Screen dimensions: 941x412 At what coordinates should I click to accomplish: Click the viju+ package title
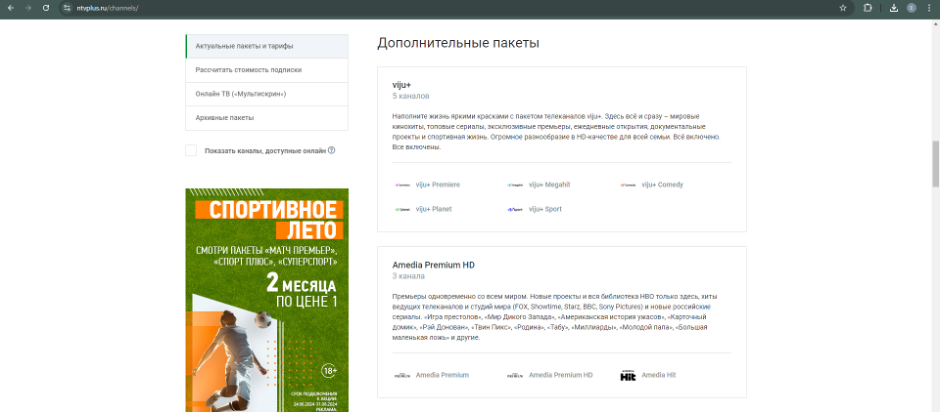click(401, 85)
